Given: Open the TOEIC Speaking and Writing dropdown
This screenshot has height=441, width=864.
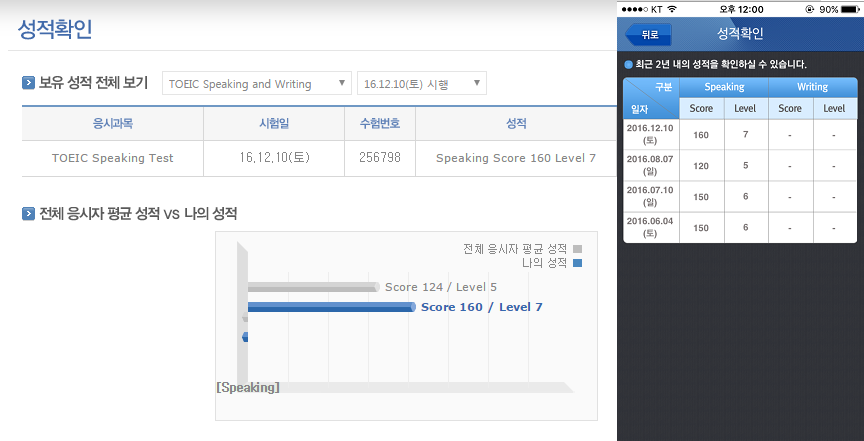Looking at the screenshot, I should pyautogui.click(x=257, y=83).
